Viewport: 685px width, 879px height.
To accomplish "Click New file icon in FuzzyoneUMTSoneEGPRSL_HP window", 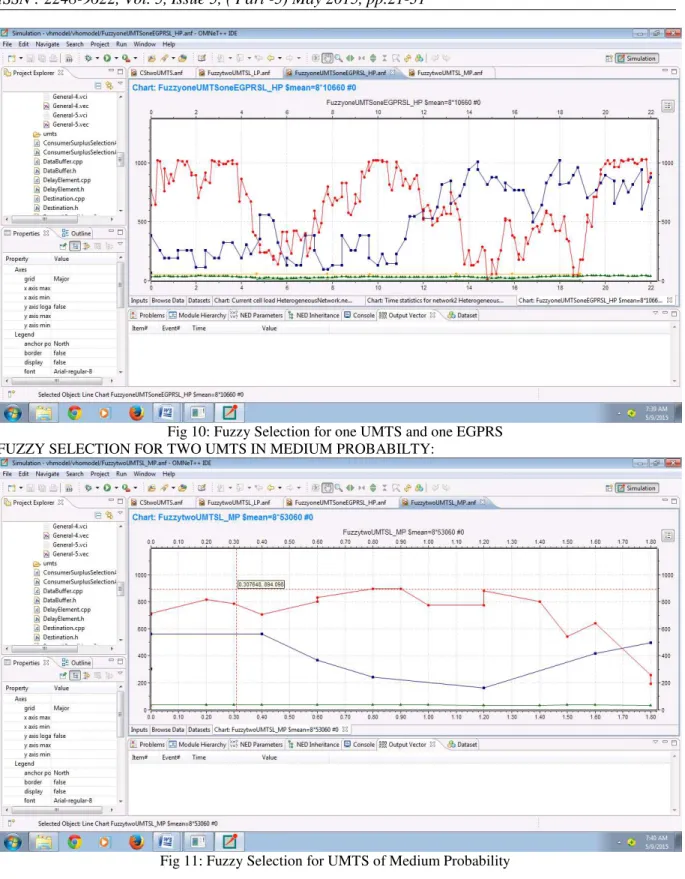I will click(x=11, y=58).
